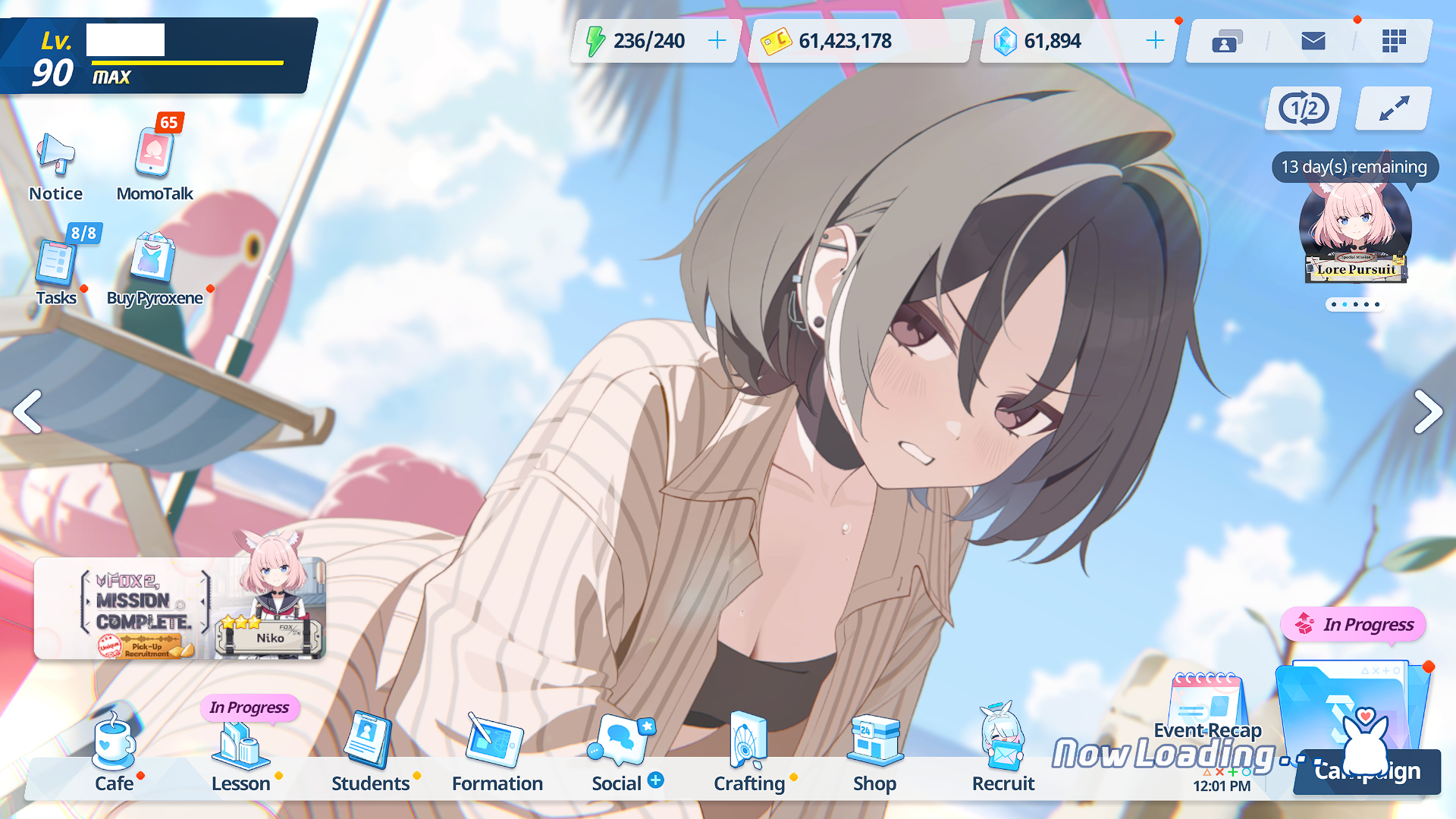Image resolution: width=1456 pixels, height=819 pixels.
Task: Tap the In Progress bubble above Campaign
Action: (1354, 625)
